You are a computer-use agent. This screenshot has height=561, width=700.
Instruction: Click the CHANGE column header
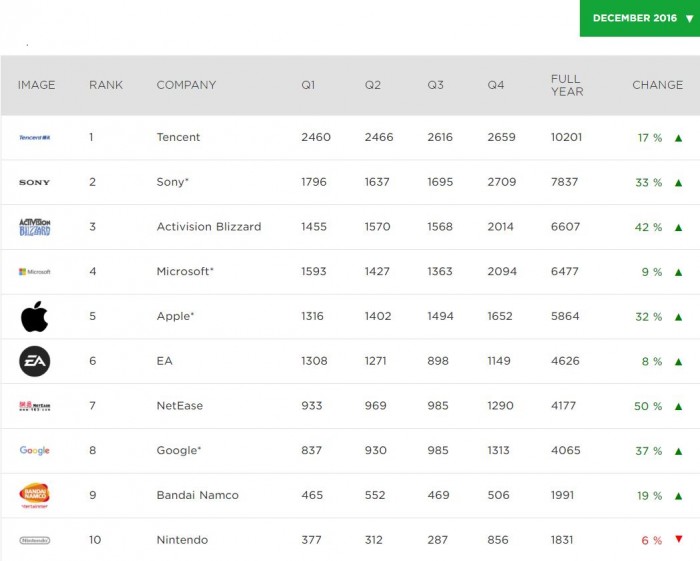click(658, 85)
